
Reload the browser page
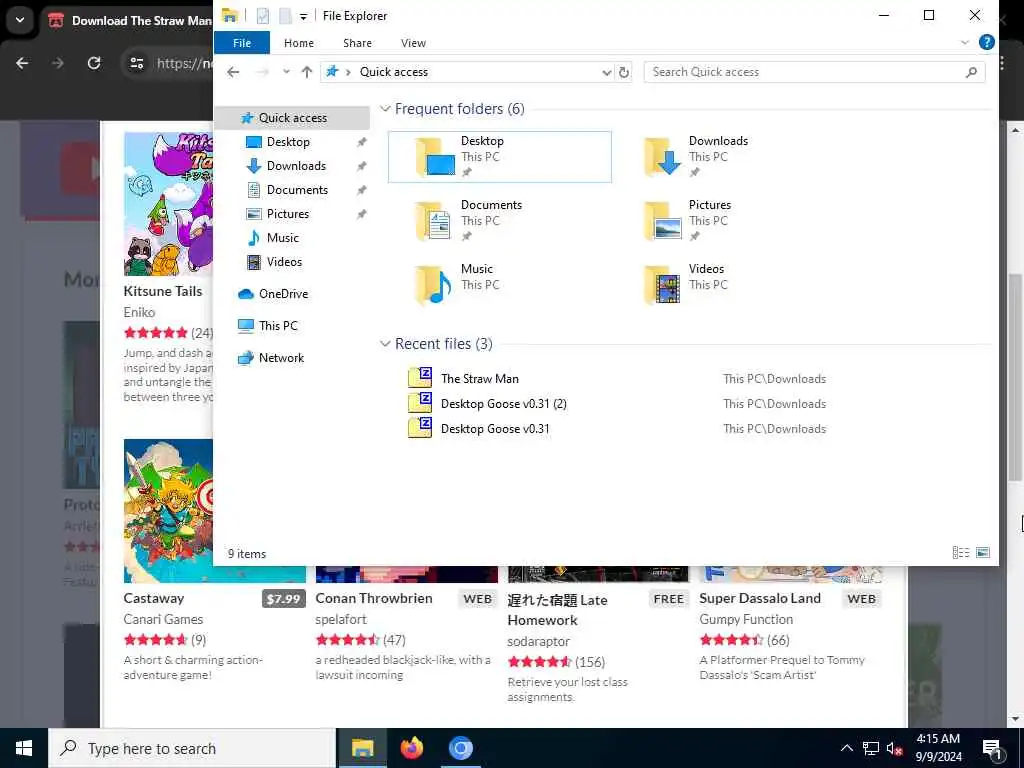pyautogui.click(x=94, y=63)
